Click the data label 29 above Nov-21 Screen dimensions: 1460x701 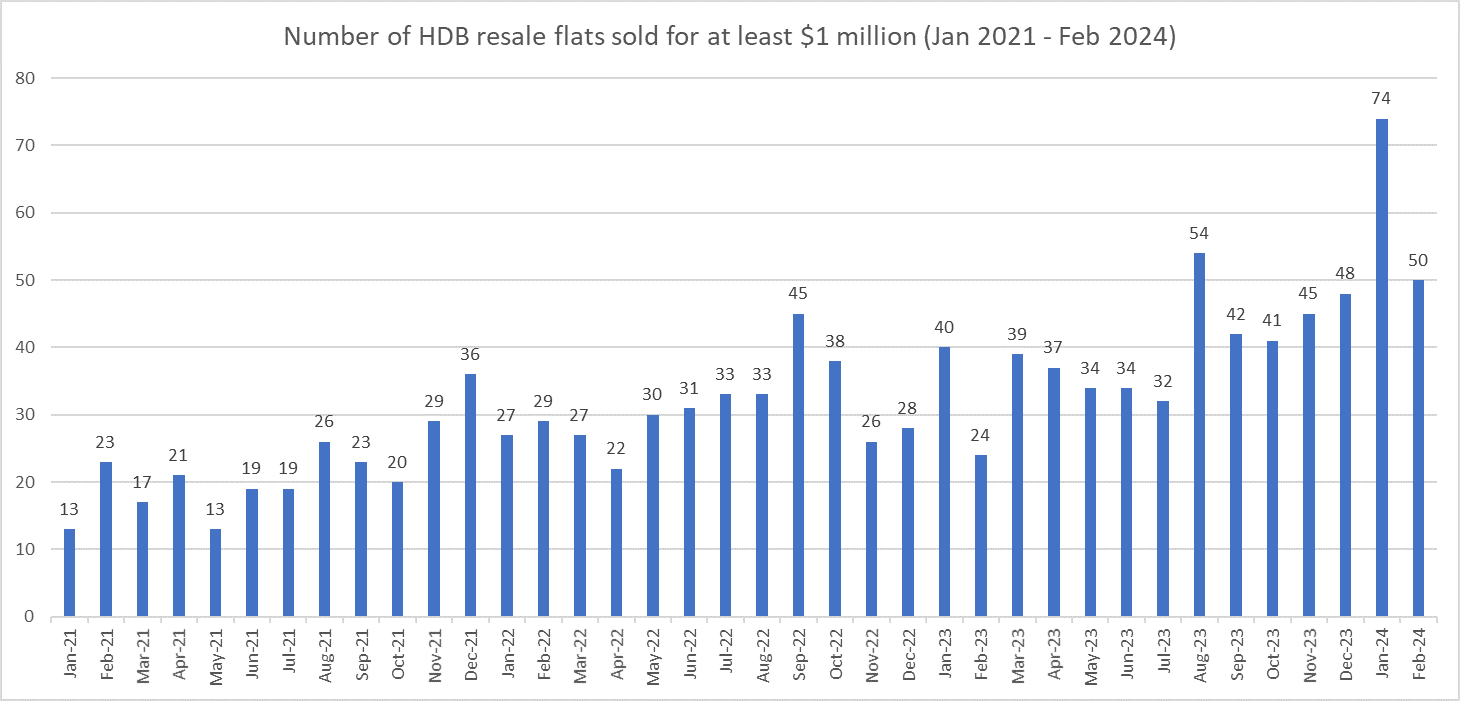[x=433, y=401]
